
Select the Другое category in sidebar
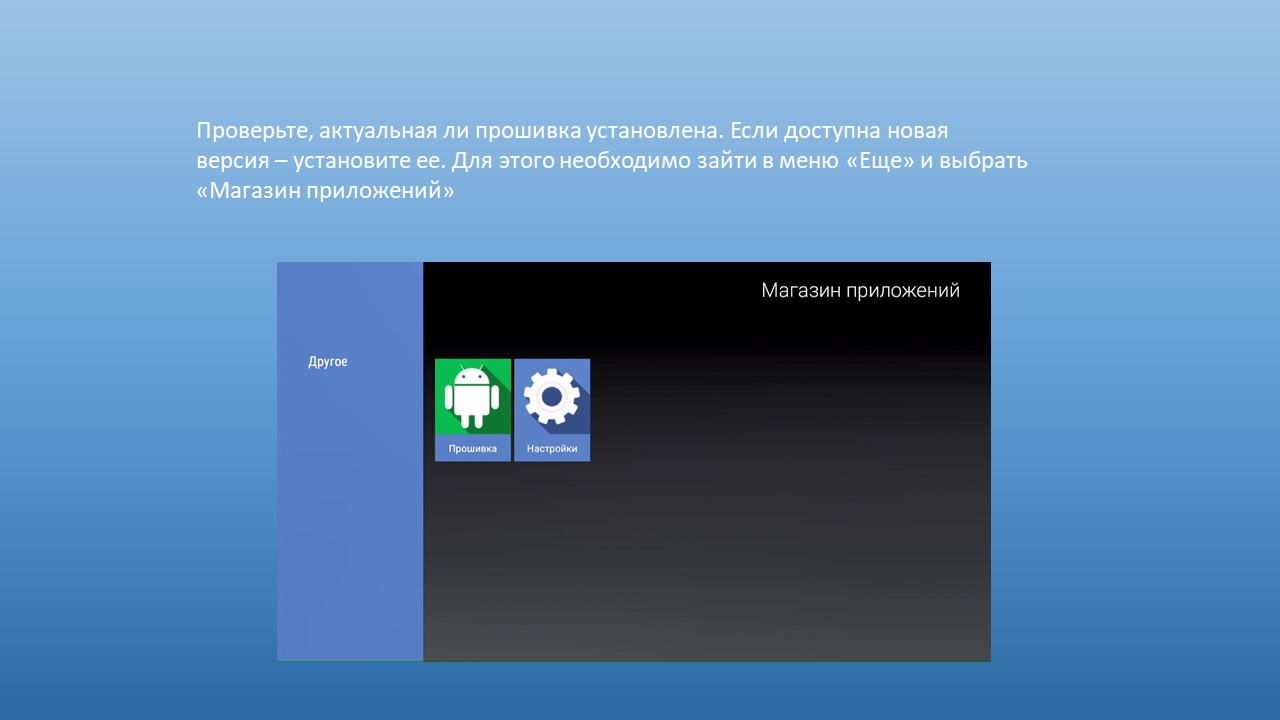coord(328,362)
